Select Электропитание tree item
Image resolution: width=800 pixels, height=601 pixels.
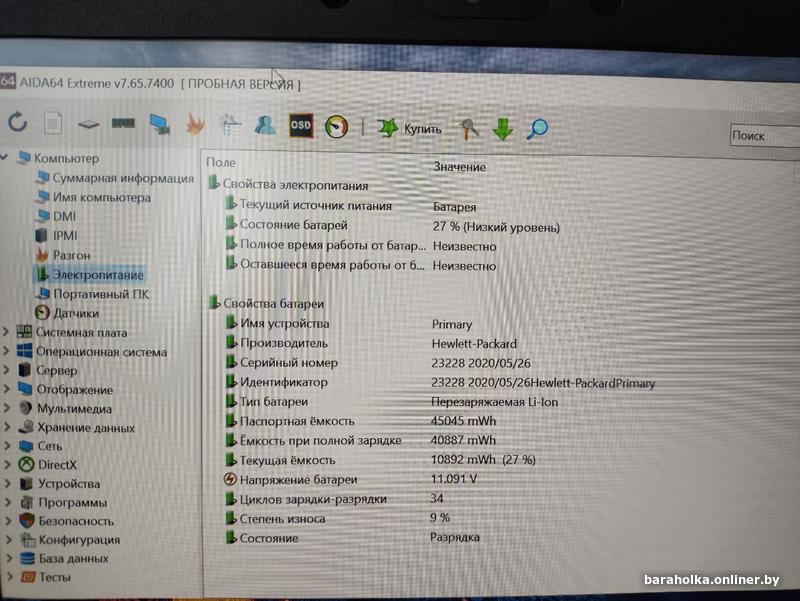click(90, 274)
